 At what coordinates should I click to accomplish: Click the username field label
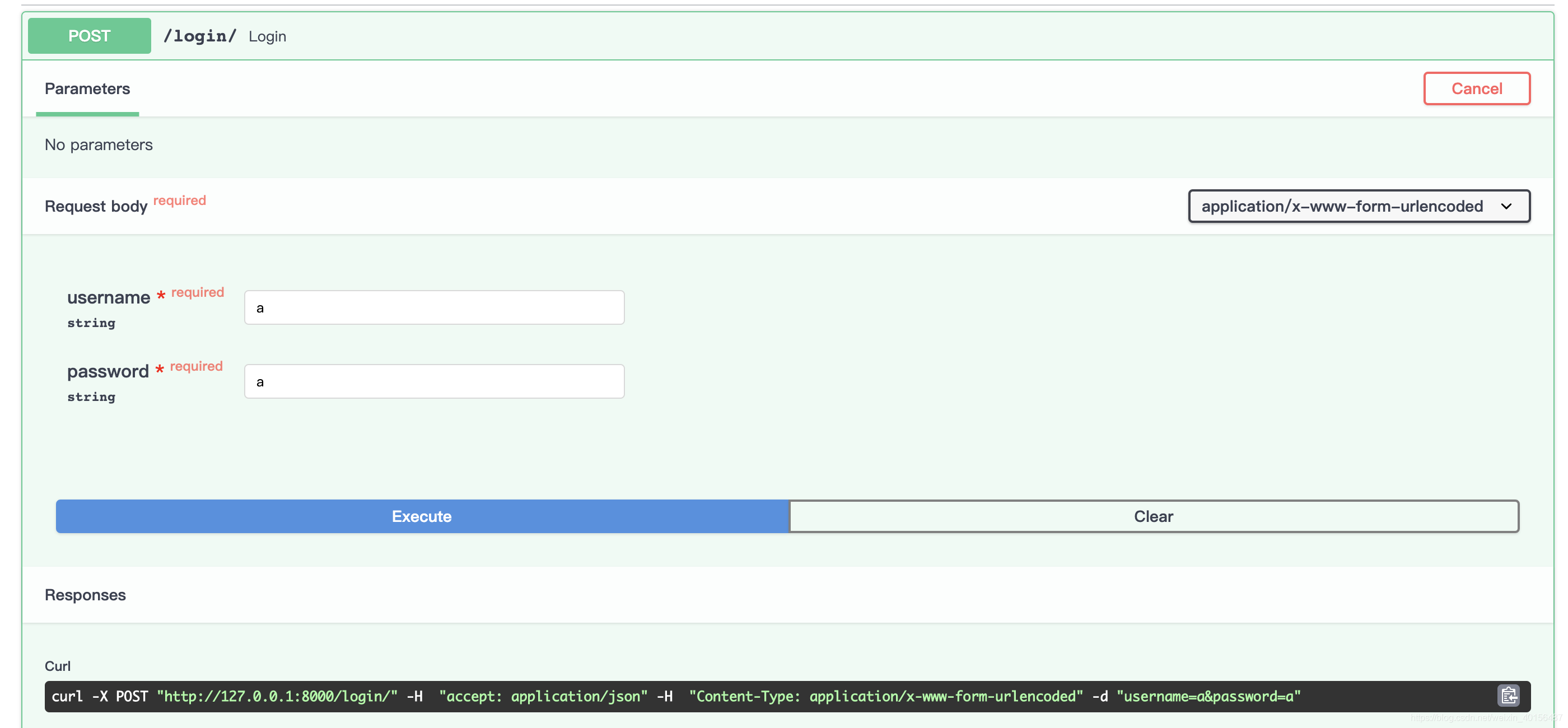[x=109, y=297]
